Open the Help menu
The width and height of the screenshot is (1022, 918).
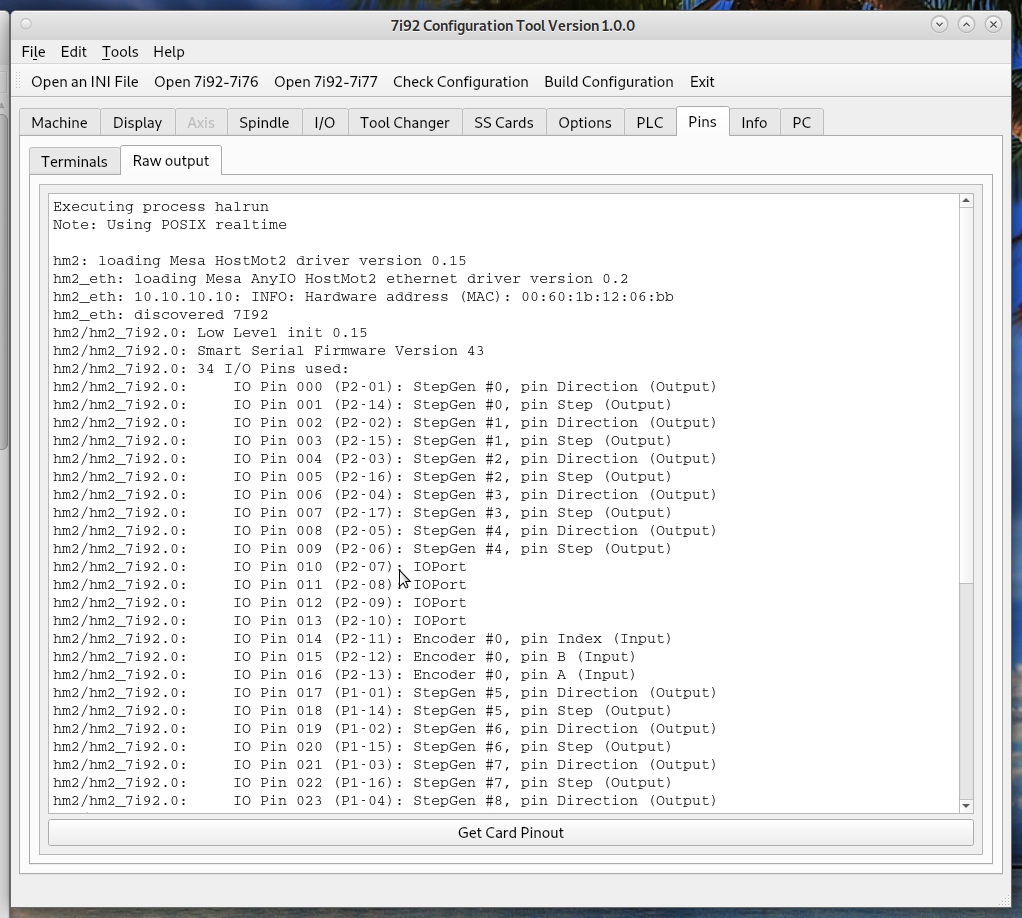[x=169, y=52]
